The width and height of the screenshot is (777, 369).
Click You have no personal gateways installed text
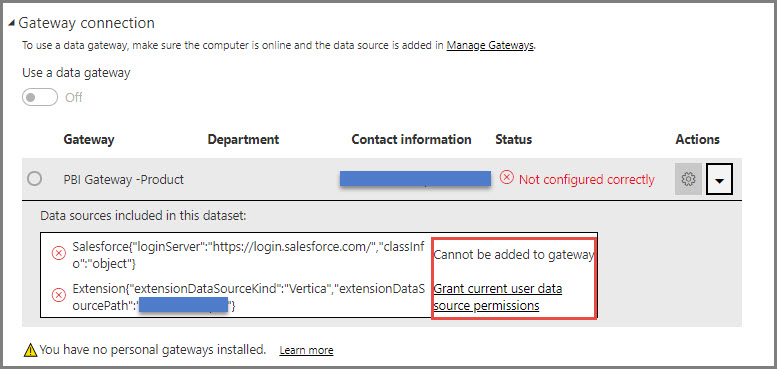pyautogui.click(x=153, y=350)
